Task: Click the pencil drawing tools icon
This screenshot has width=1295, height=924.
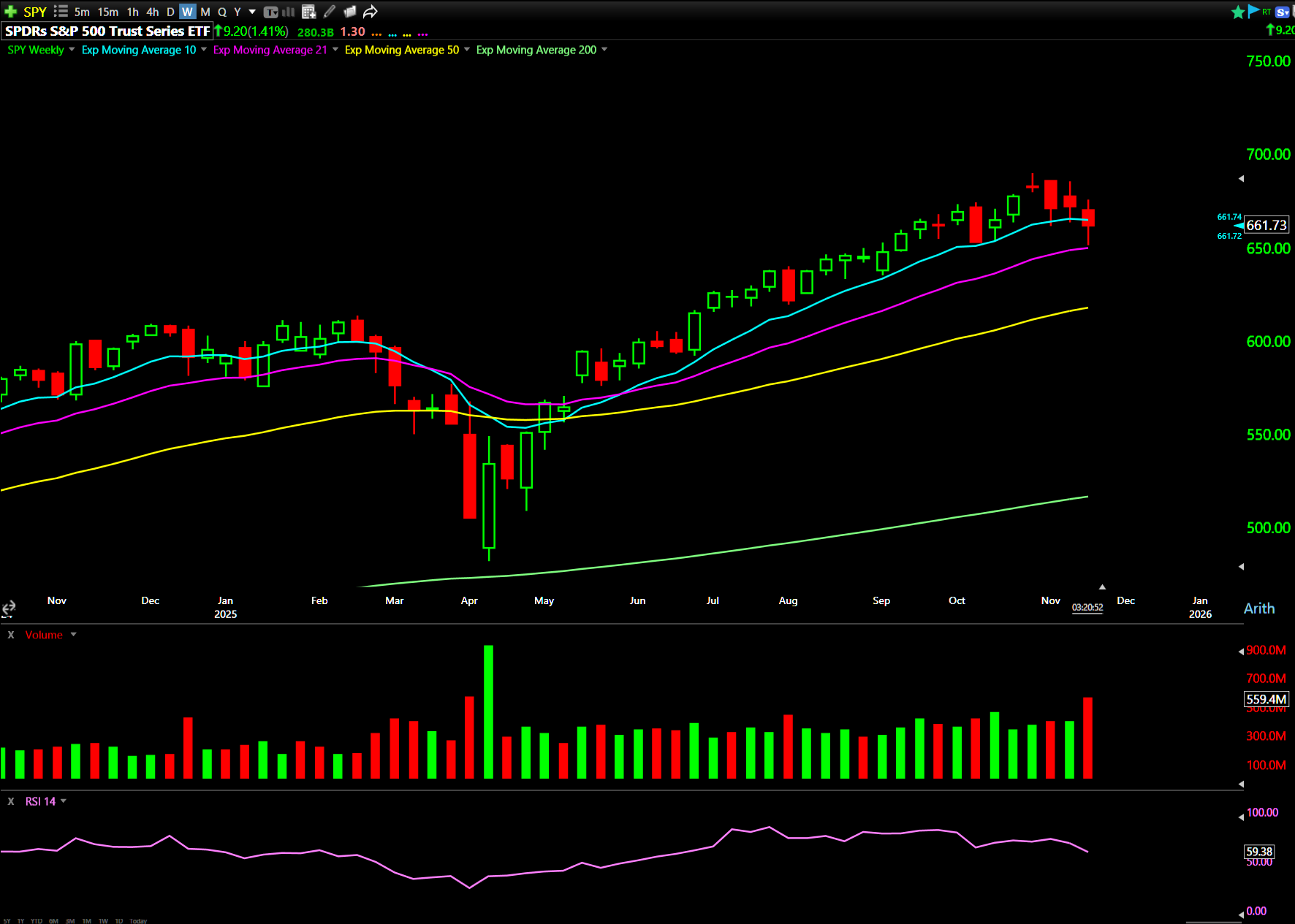Action: click(330, 12)
